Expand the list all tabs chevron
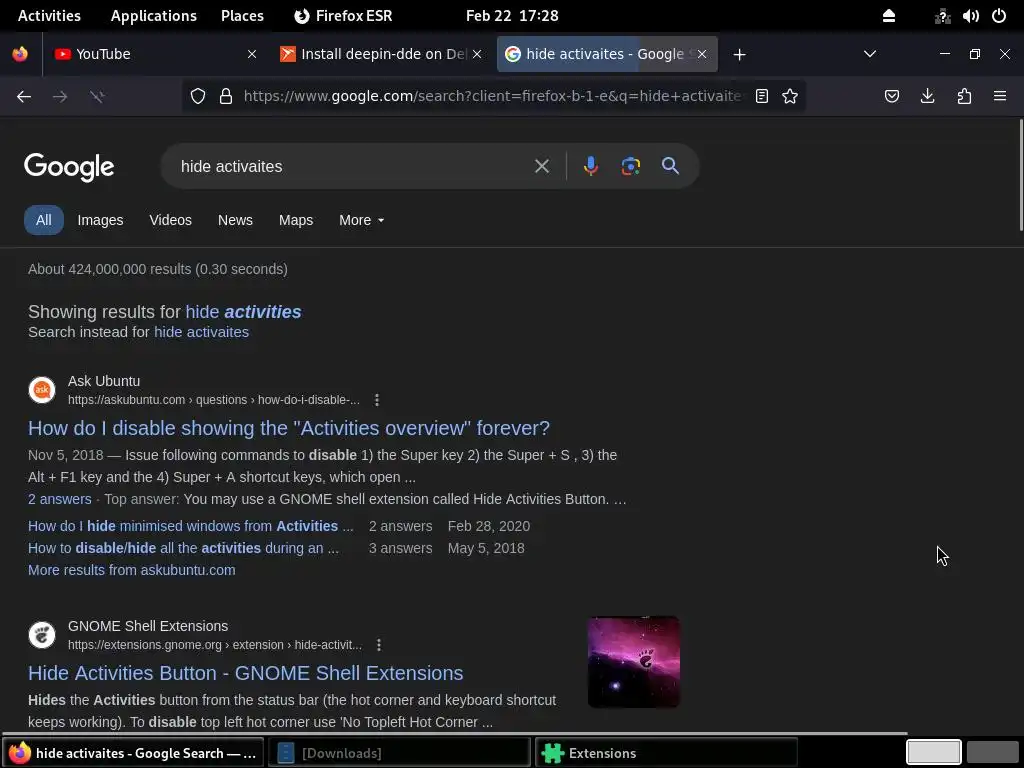This screenshot has height=768, width=1024. [x=870, y=54]
